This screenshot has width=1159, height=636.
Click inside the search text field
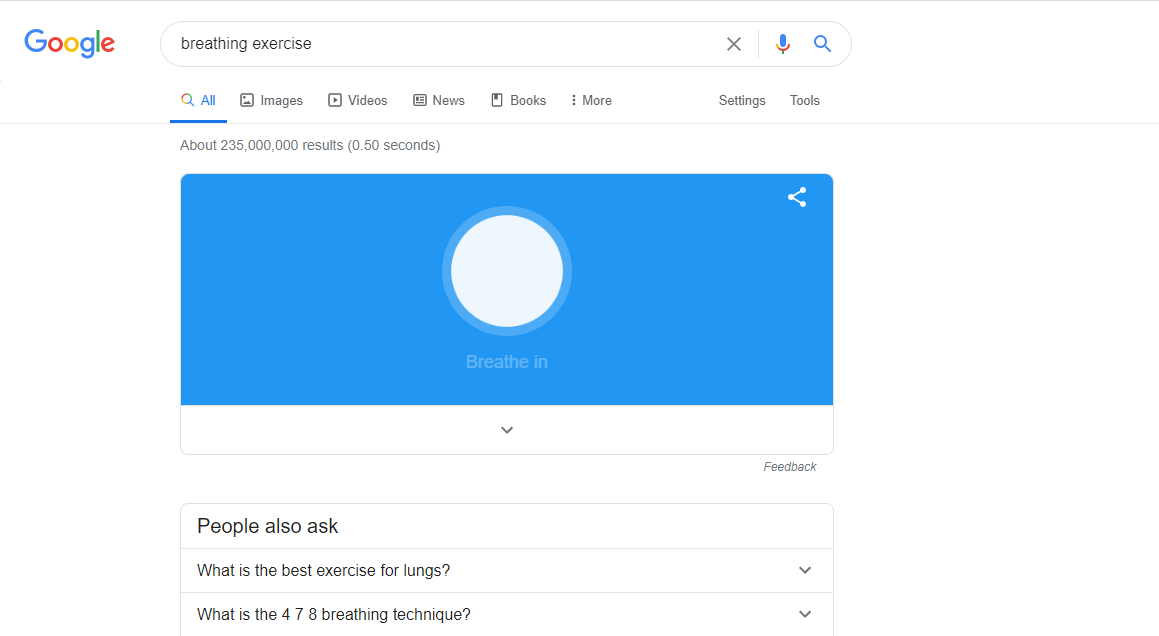click(440, 44)
